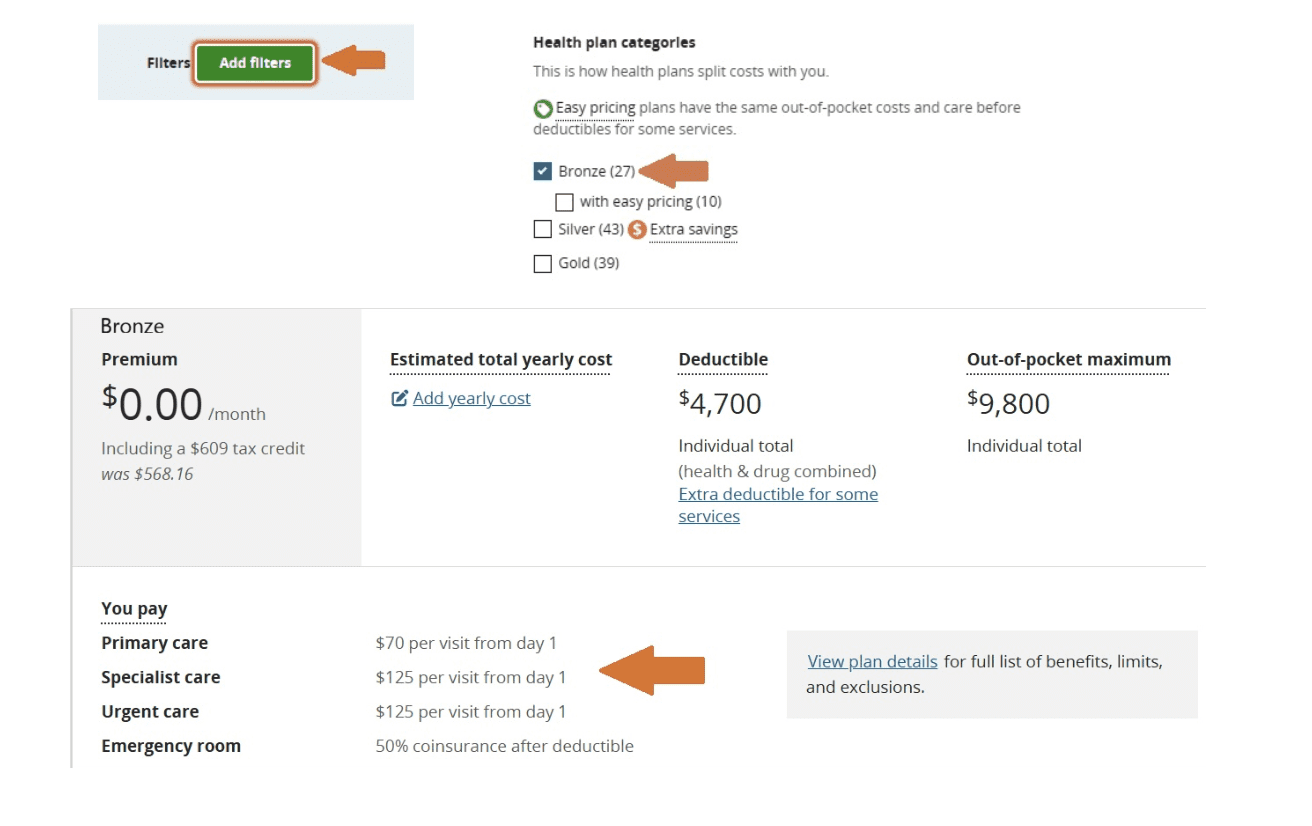Select the Gold (39) checkbox
This screenshot has width=1312, height=826.
[x=543, y=264]
